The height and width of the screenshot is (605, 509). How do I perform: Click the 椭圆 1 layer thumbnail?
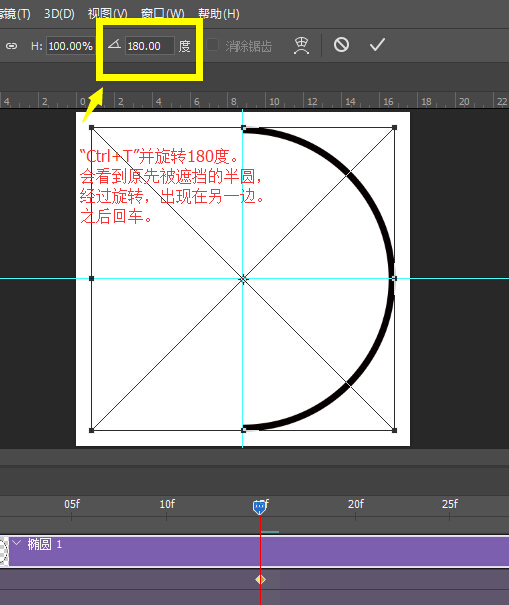pos(4,551)
